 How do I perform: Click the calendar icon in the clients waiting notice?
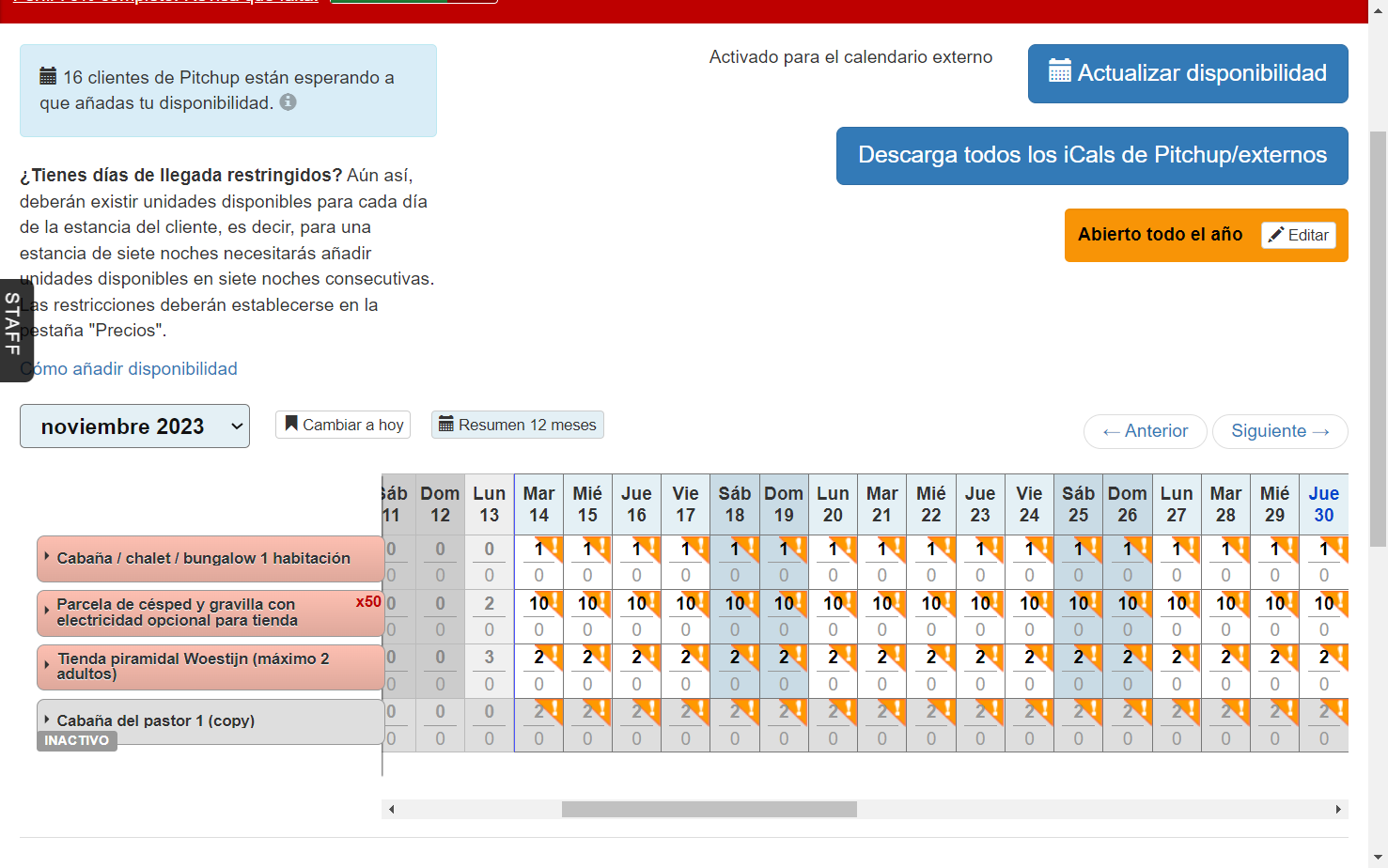[48, 76]
